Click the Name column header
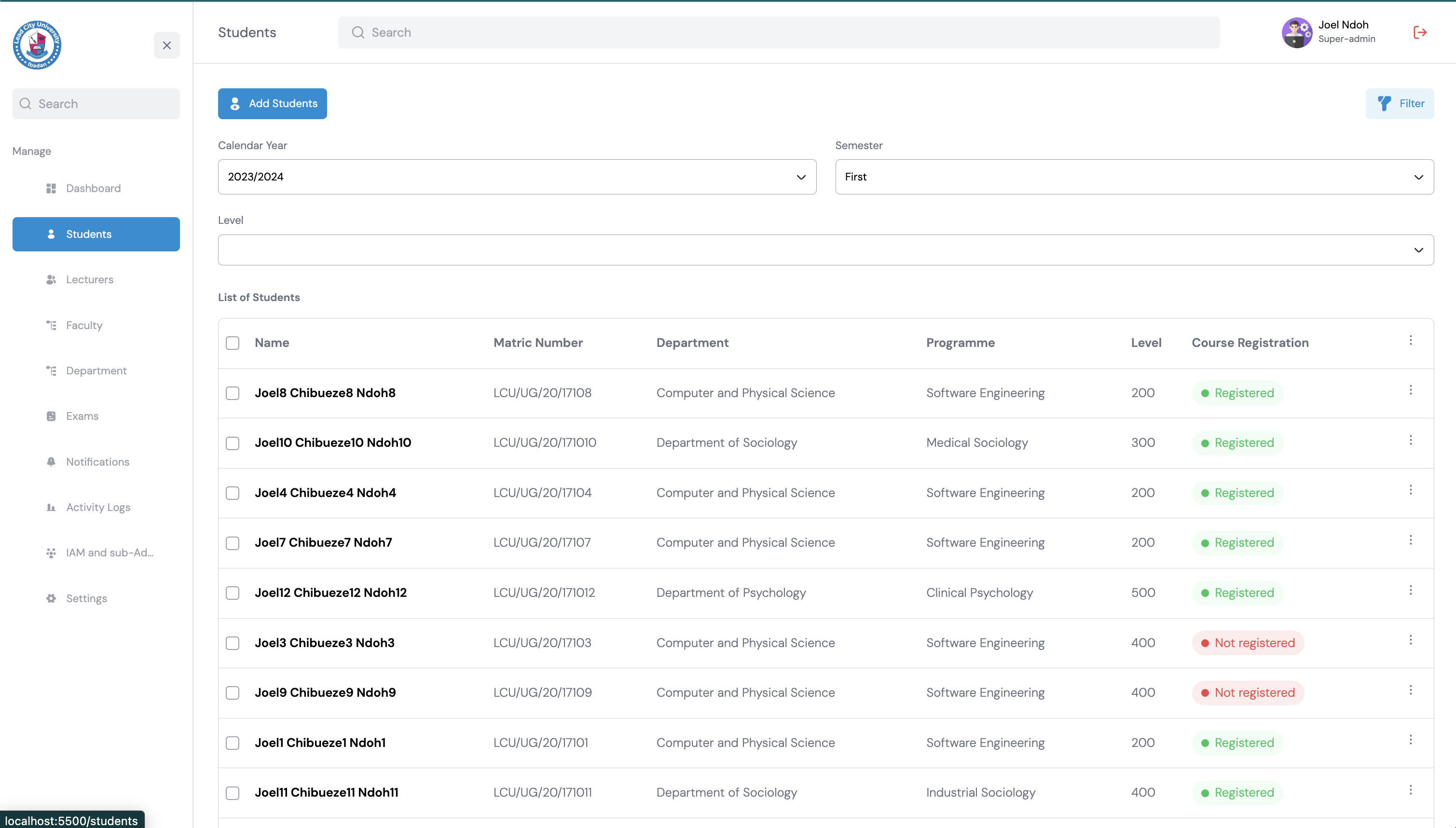 tap(272, 343)
